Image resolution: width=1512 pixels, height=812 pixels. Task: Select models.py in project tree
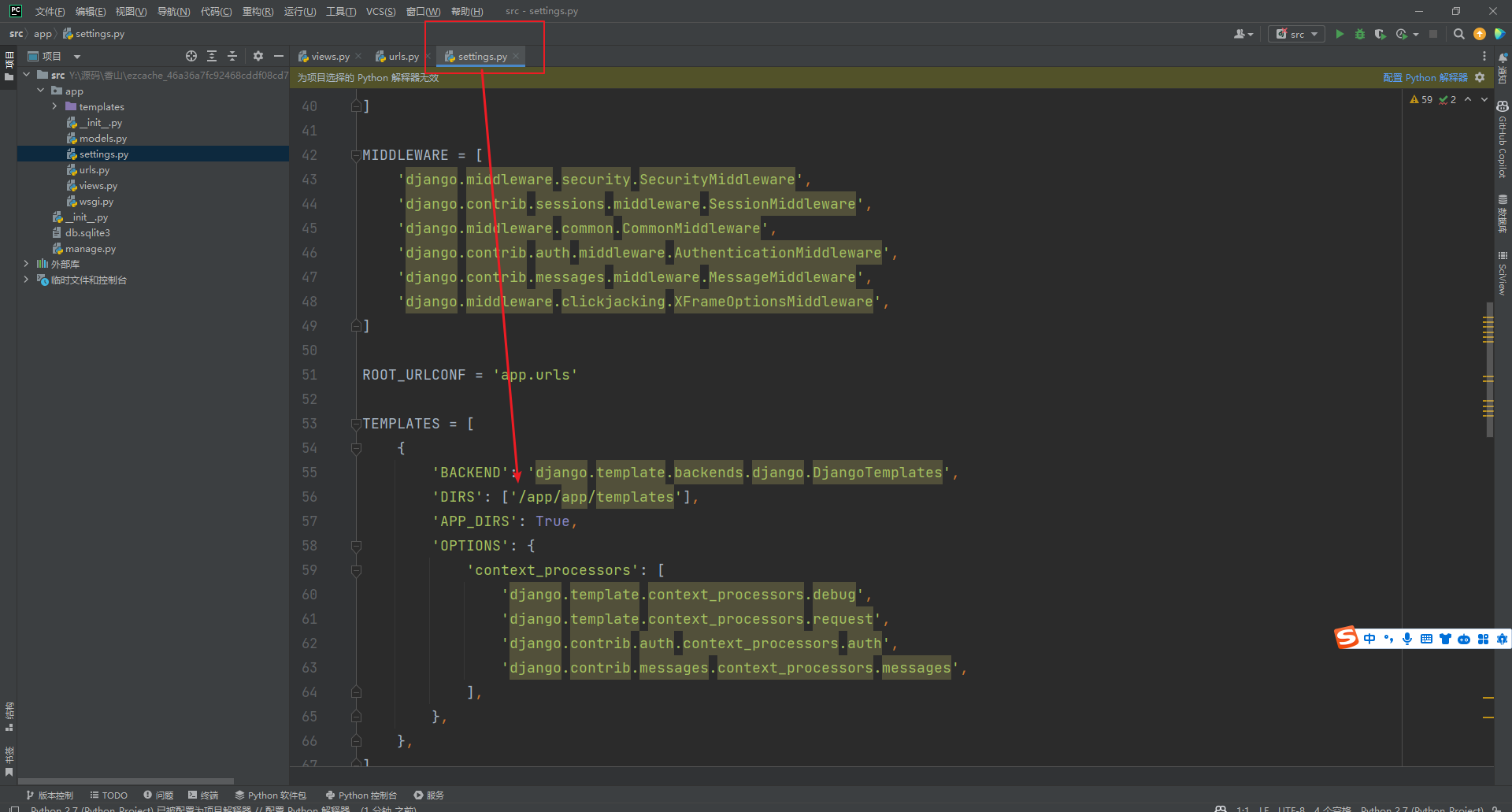102,138
